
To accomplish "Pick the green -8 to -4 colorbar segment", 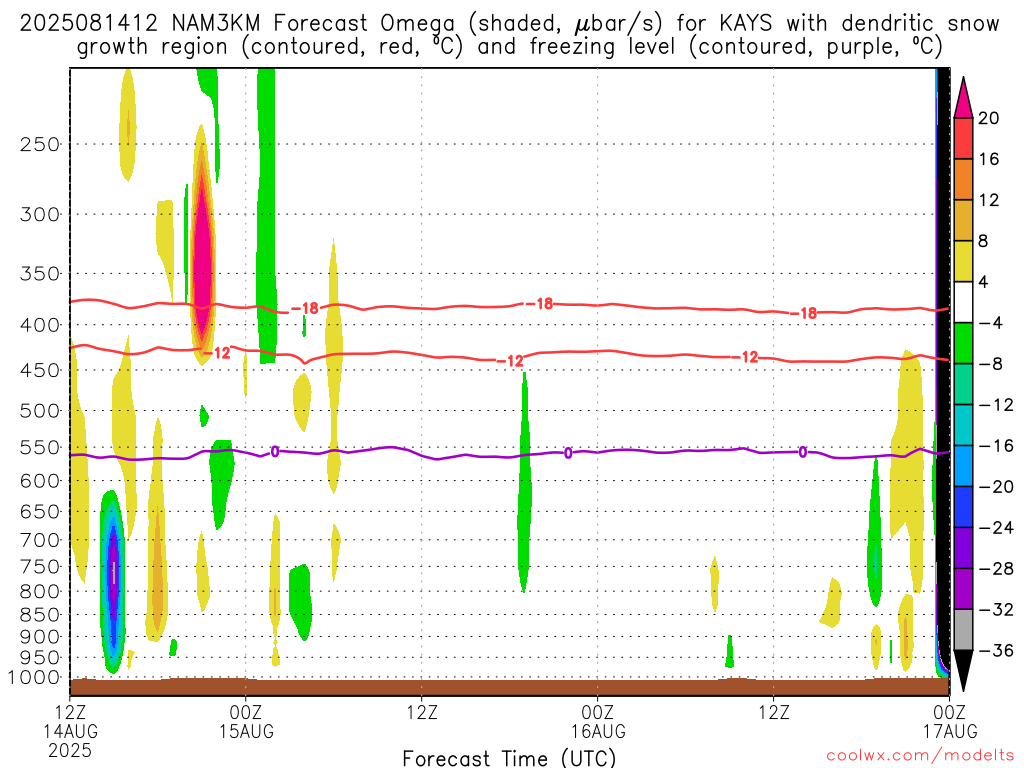I will point(963,344).
